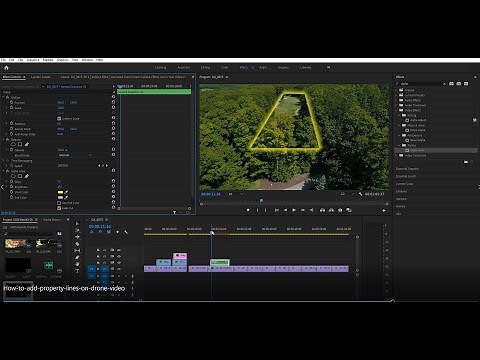Image resolution: width=480 pixels, height=360 pixels.
Task: Open the Program monitor button editor plus
Action: (384, 210)
